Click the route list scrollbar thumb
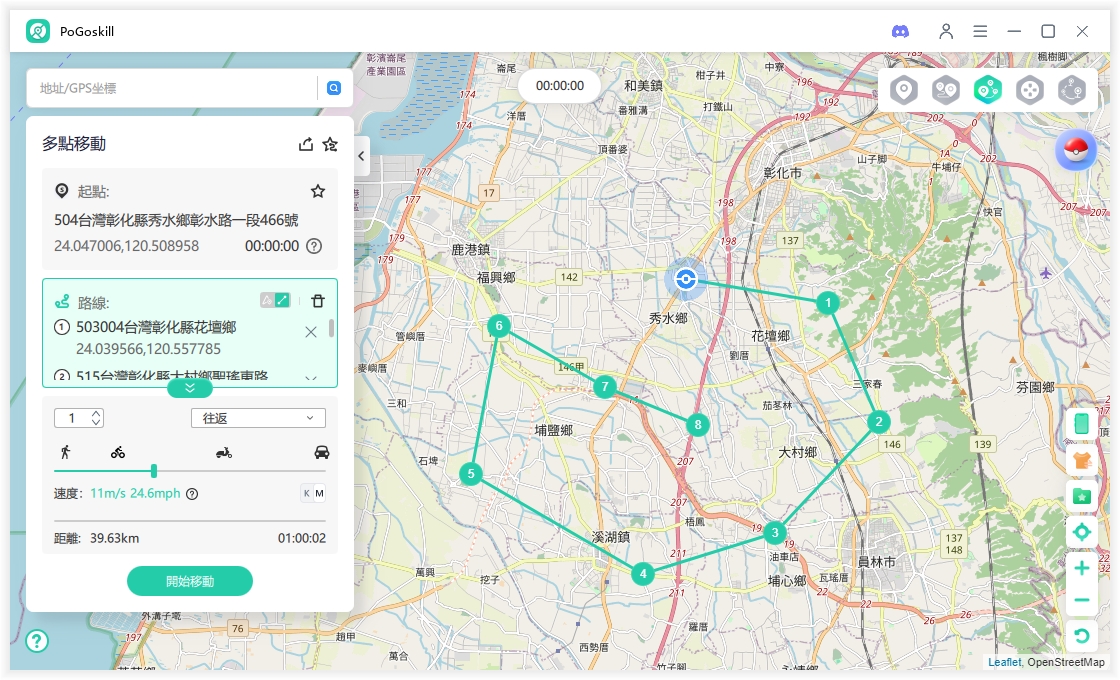1120x680 pixels. pos(331,328)
